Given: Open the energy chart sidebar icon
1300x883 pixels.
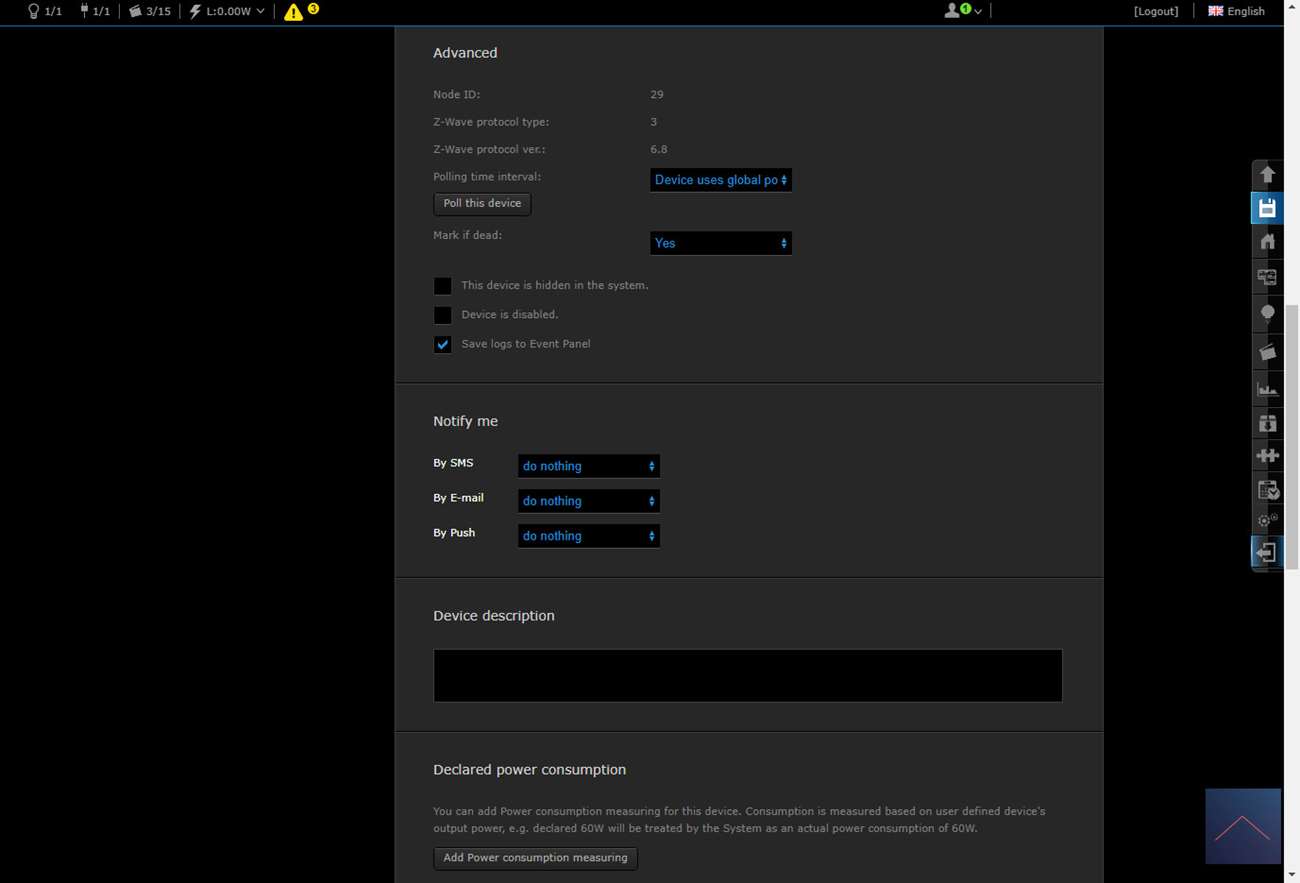Looking at the screenshot, I should click(1267, 389).
